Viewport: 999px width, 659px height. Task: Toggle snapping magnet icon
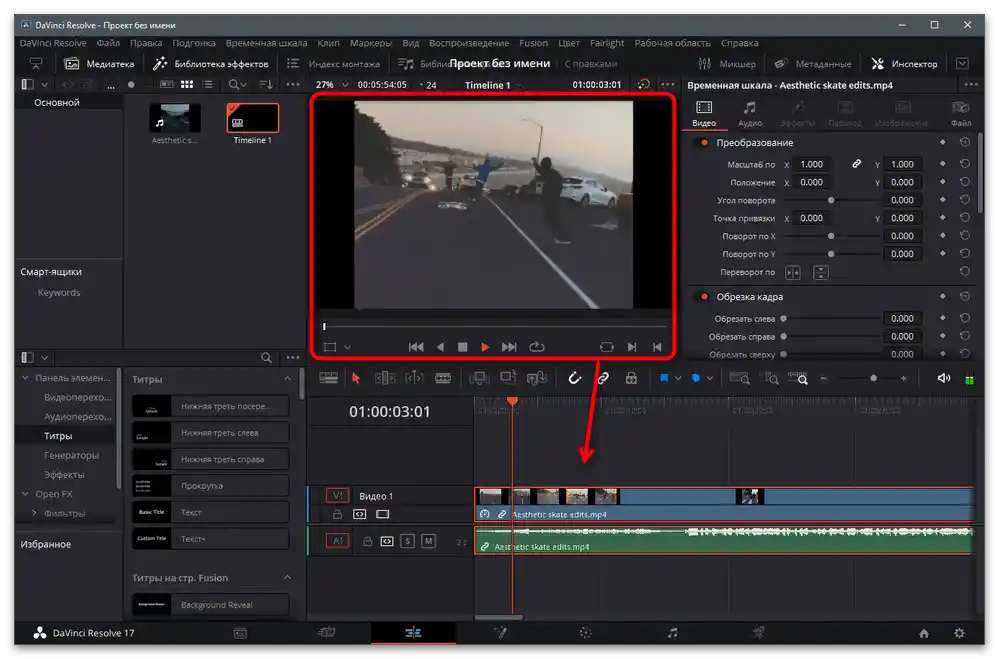click(x=575, y=378)
